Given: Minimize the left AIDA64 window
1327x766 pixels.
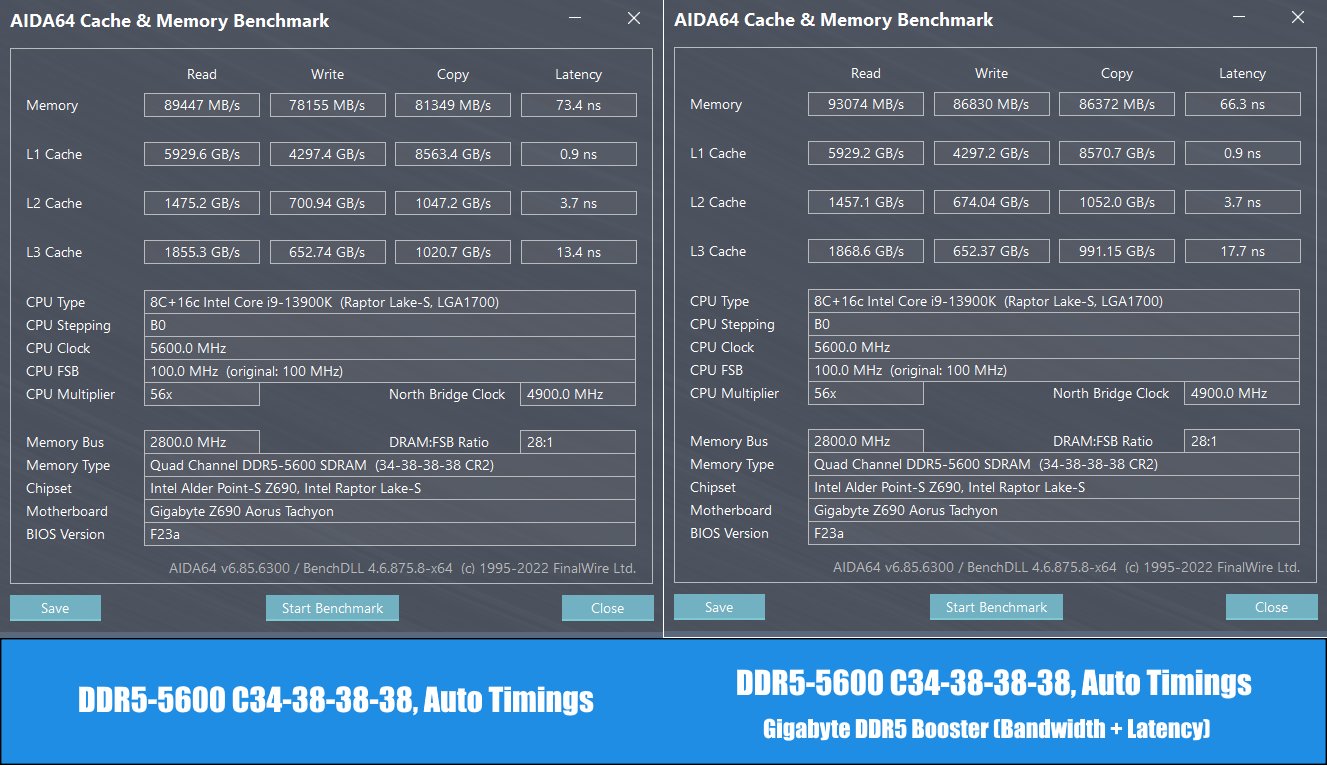Looking at the screenshot, I should click(575, 19).
